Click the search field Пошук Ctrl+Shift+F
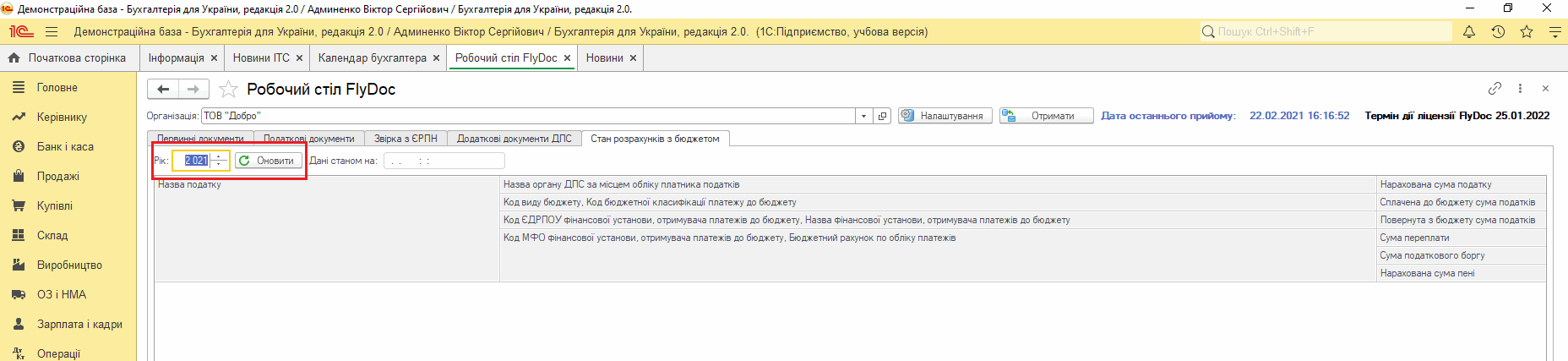 1326,32
